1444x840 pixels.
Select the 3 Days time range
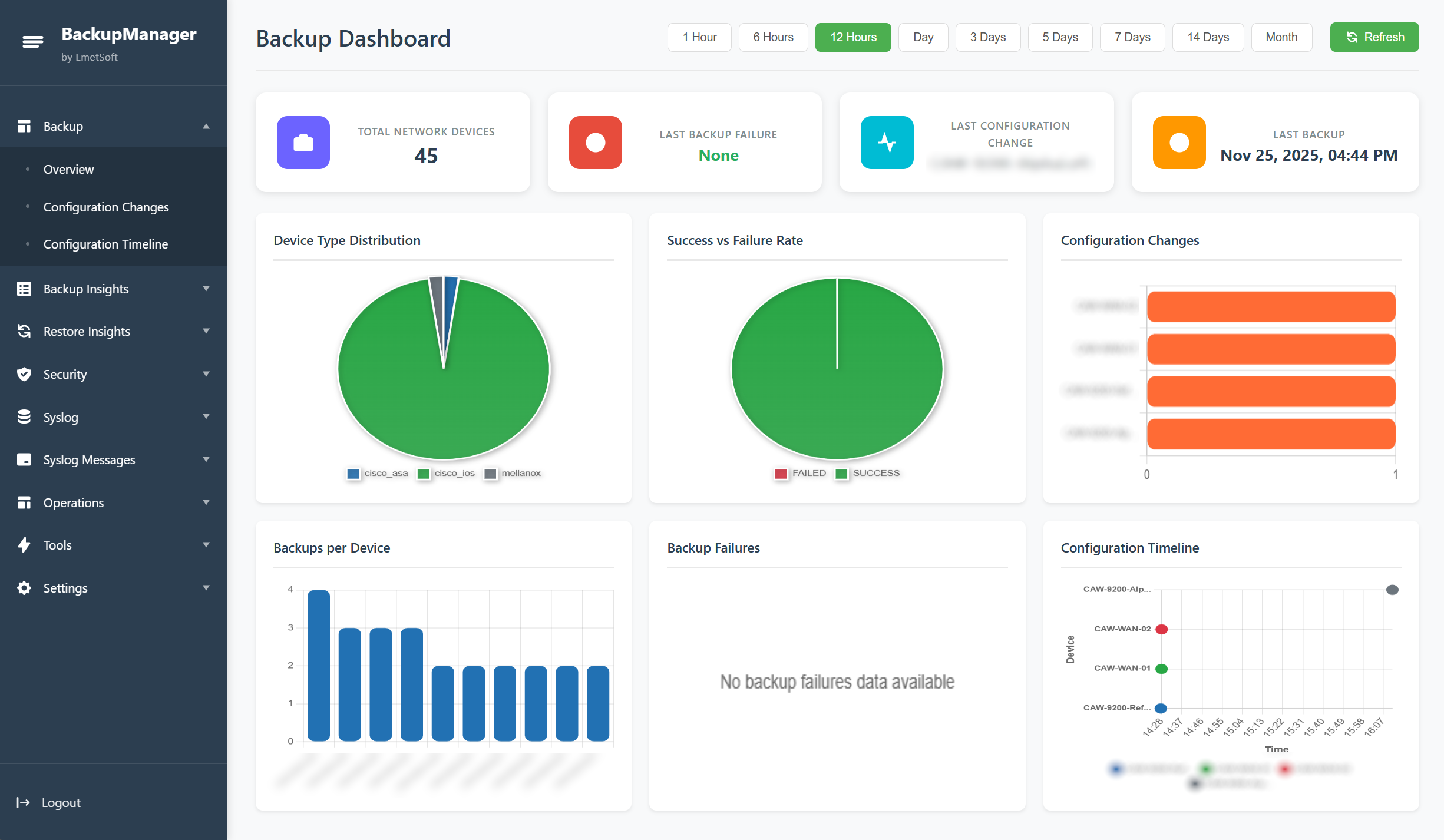(x=988, y=37)
